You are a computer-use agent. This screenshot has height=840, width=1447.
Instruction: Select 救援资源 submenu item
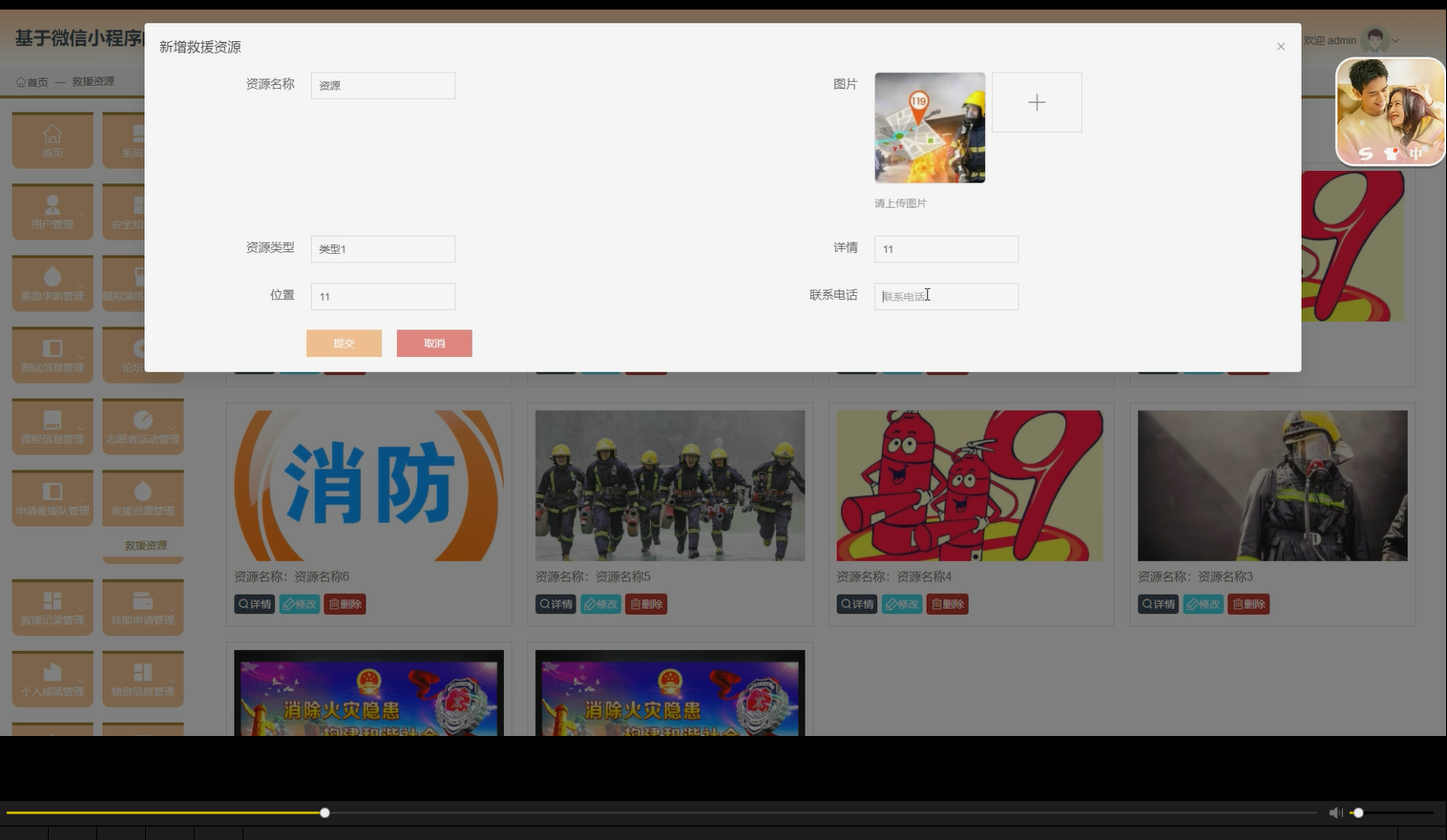pyautogui.click(x=143, y=545)
